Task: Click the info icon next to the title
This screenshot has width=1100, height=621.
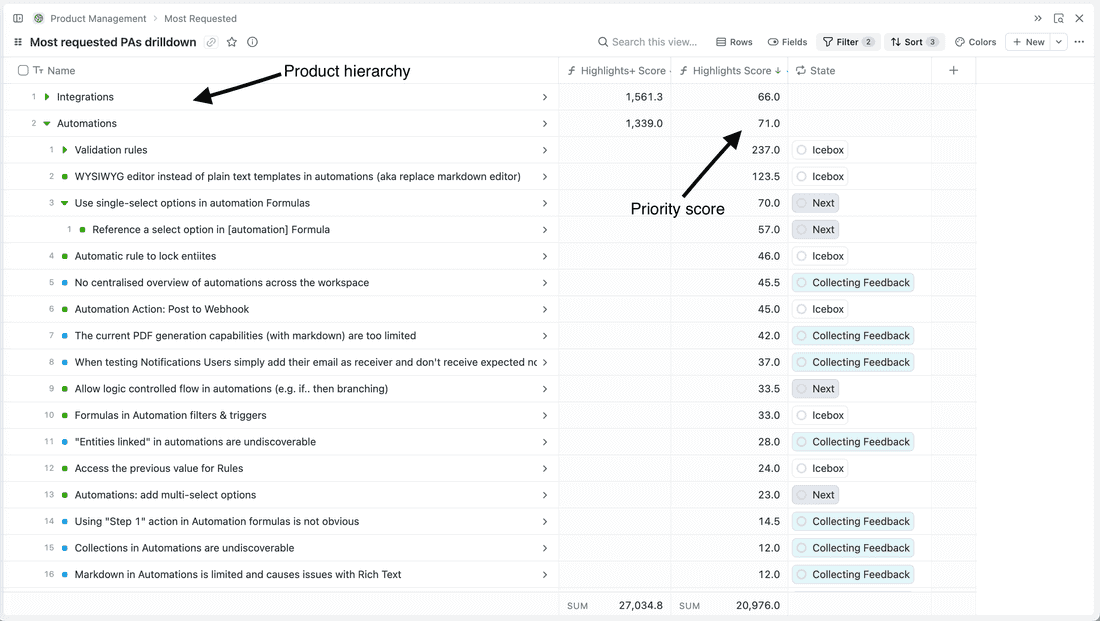Action: tap(252, 42)
